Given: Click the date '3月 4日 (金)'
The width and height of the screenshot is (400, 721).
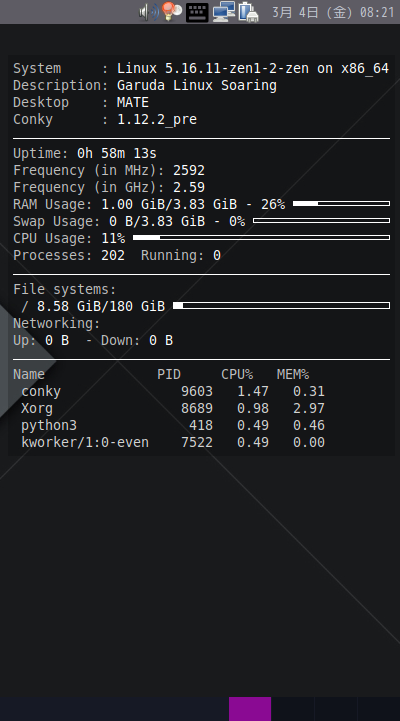Looking at the screenshot, I should (x=314, y=12).
